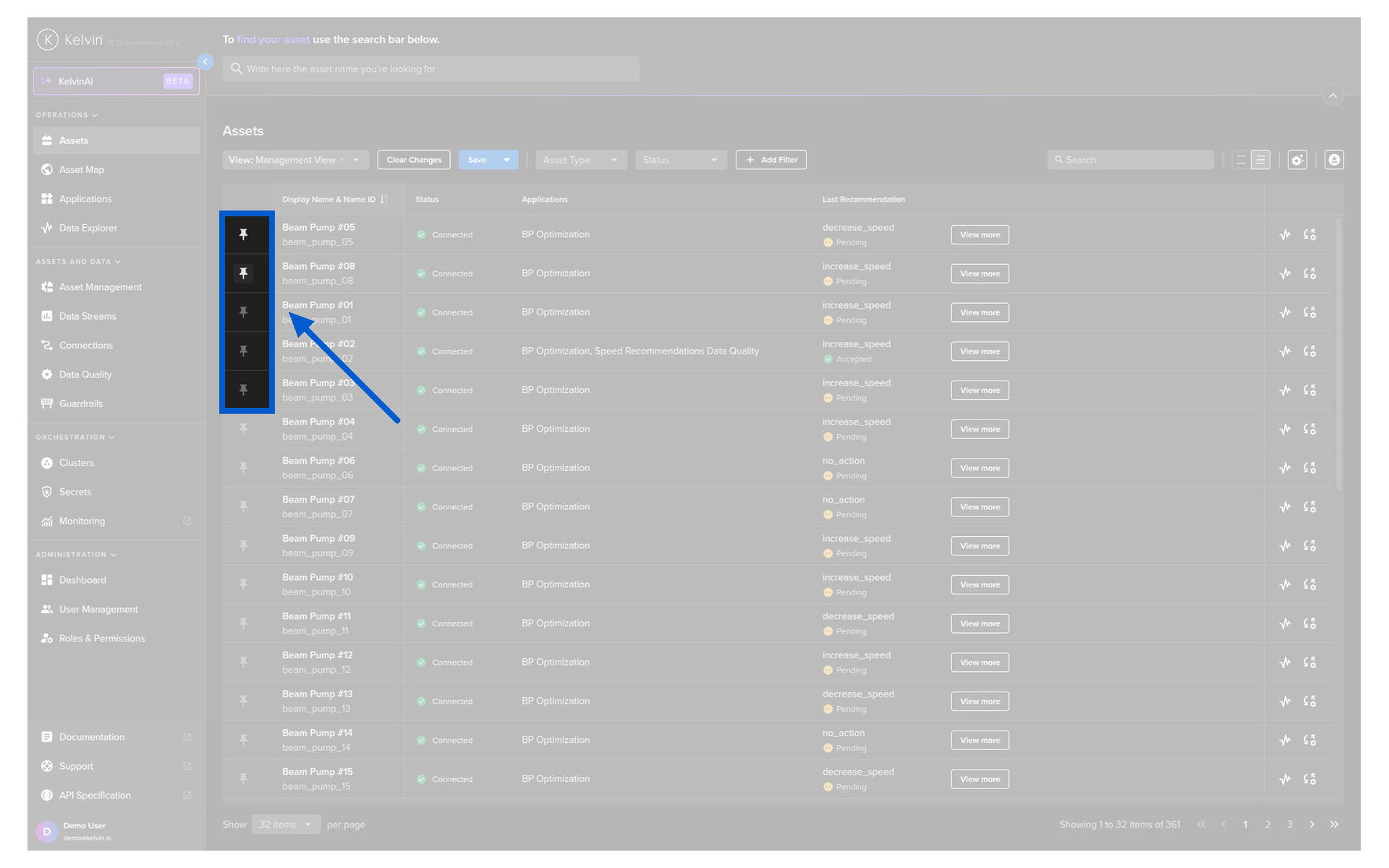The height and width of the screenshot is (868, 1389).
Task: Unpin Beam Pump #05 row
Action: pyautogui.click(x=244, y=234)
